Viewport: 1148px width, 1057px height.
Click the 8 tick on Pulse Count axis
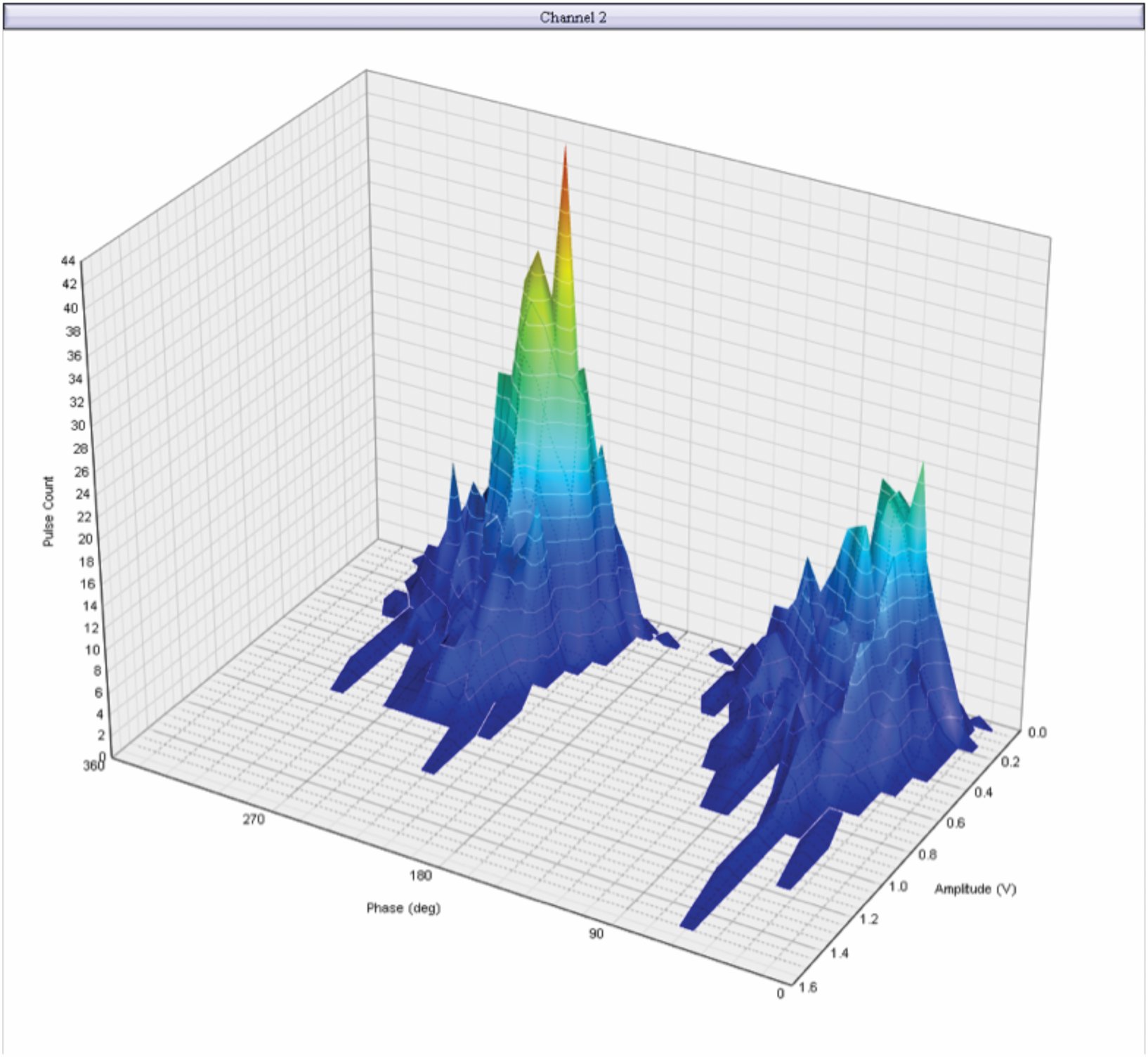pyautogui.click(x=98, y=670)
